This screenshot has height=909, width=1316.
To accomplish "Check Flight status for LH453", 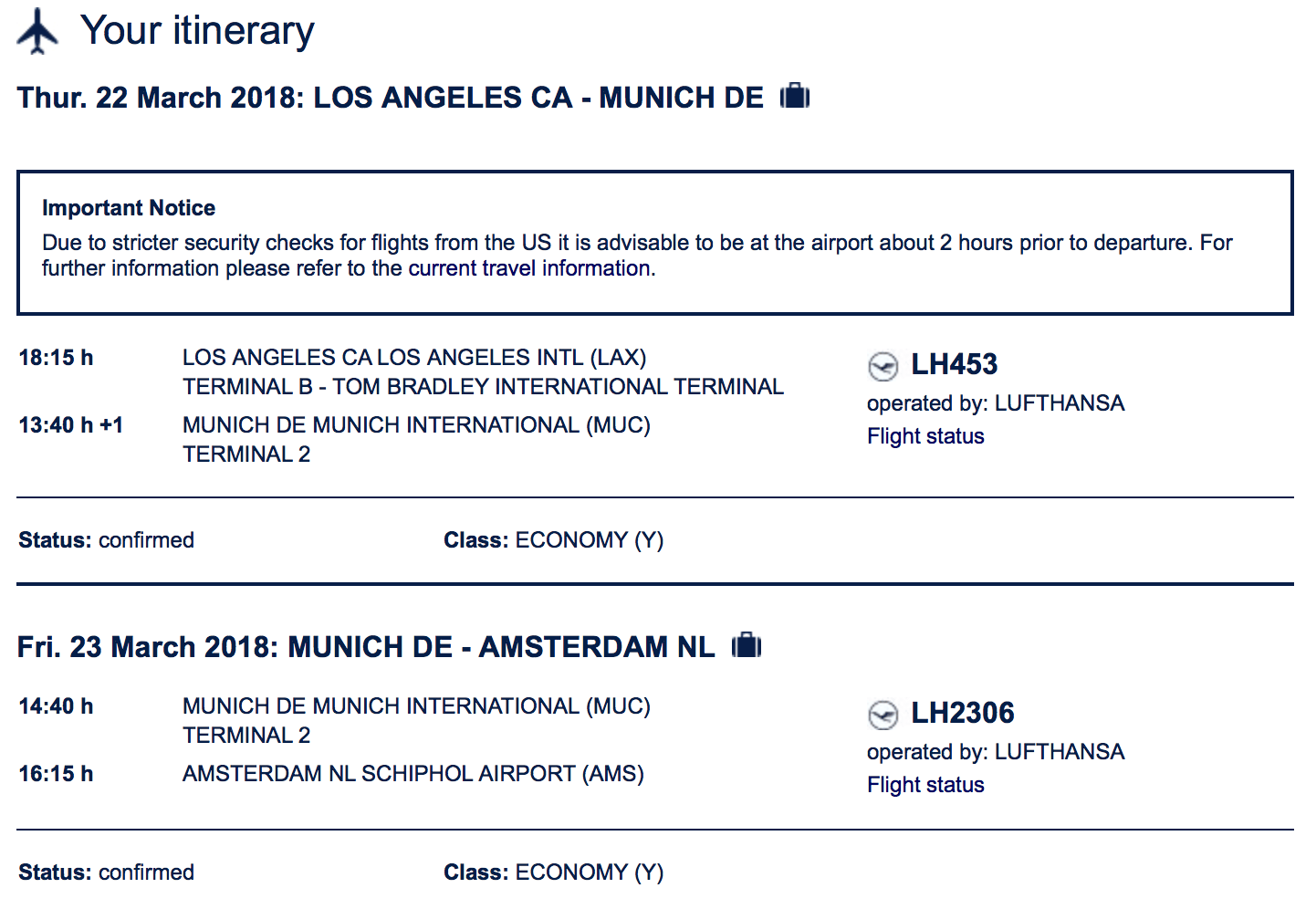I will click(x=925, y=436).
